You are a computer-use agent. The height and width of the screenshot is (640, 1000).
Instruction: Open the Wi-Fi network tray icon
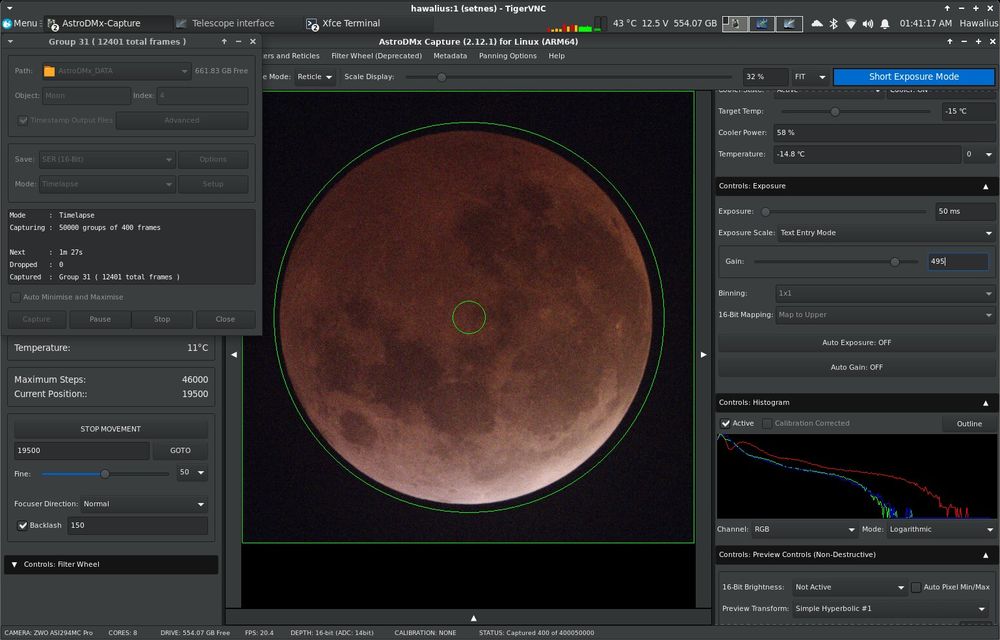(851, 24)
